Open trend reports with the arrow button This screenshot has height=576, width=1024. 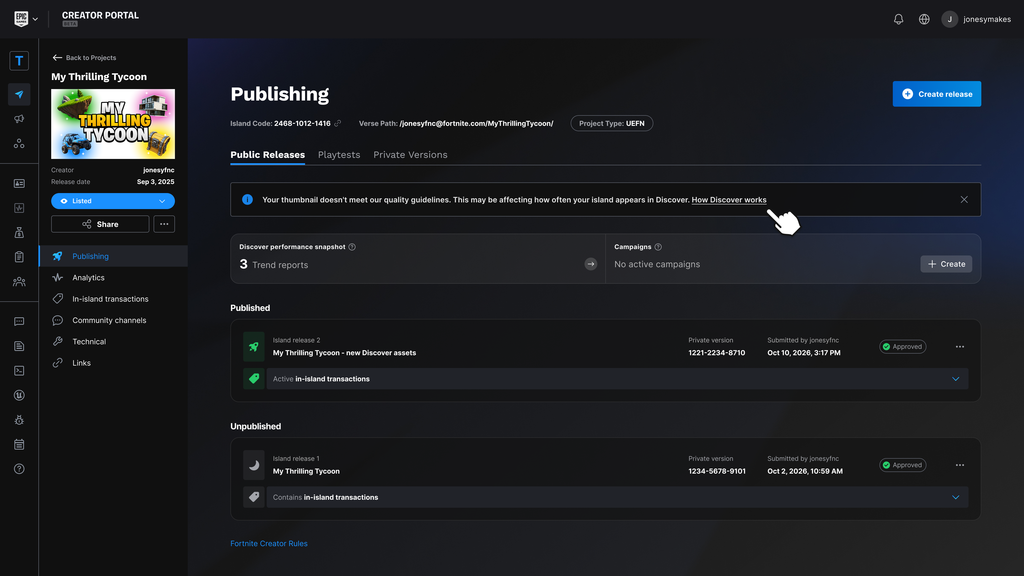click(x=590, y=264)
